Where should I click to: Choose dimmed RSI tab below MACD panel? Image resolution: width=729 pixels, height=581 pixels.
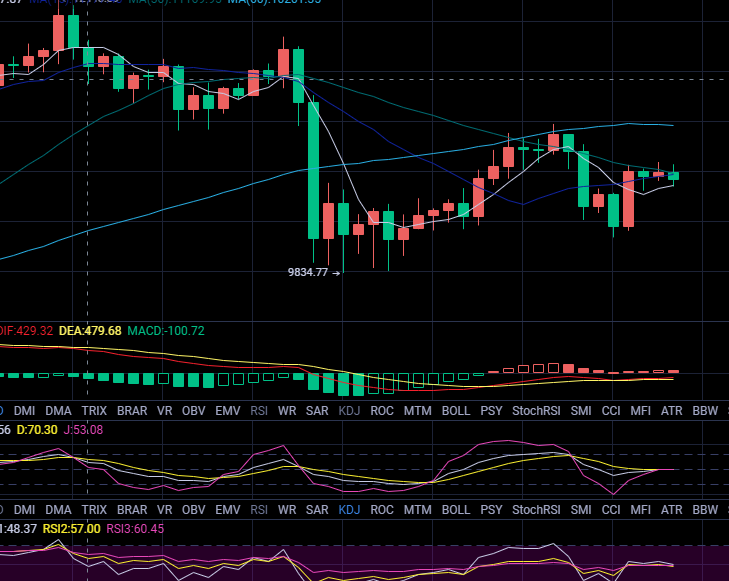click(259, 410)
